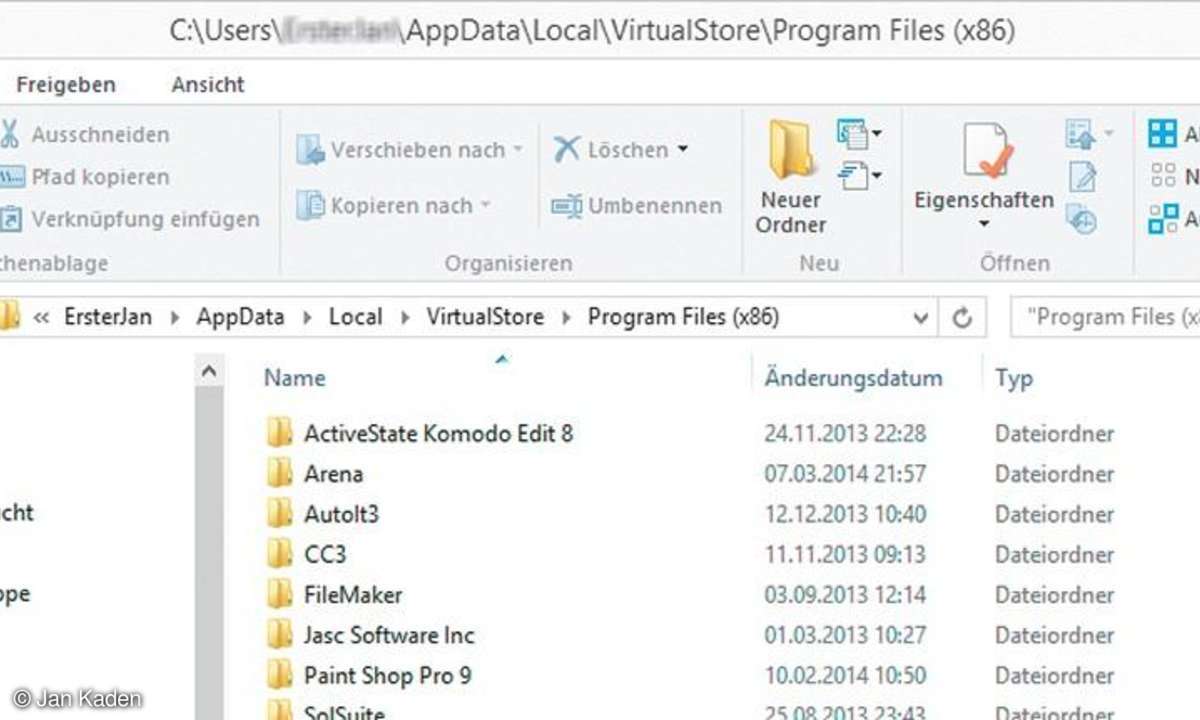Image resolution: width=1200 pixels, height=720 pixels.
Task: Open the easy access dropdown arrow
Action: pos(877,177)
